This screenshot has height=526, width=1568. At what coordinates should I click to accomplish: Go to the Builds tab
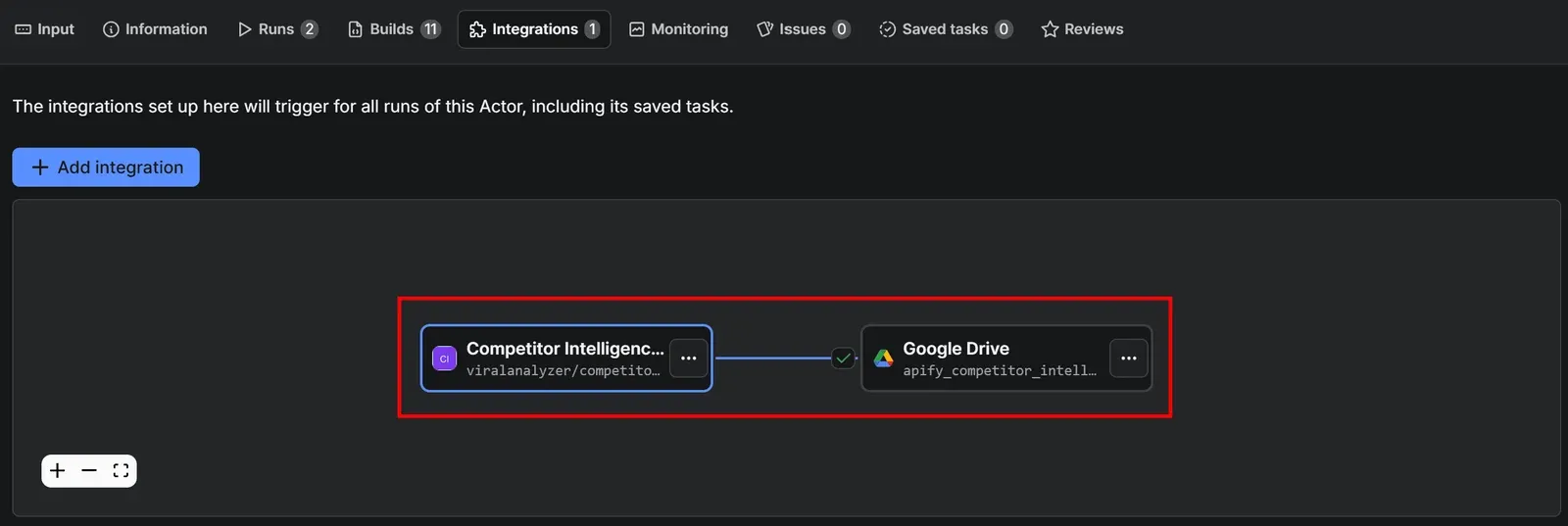pos(394,29)
